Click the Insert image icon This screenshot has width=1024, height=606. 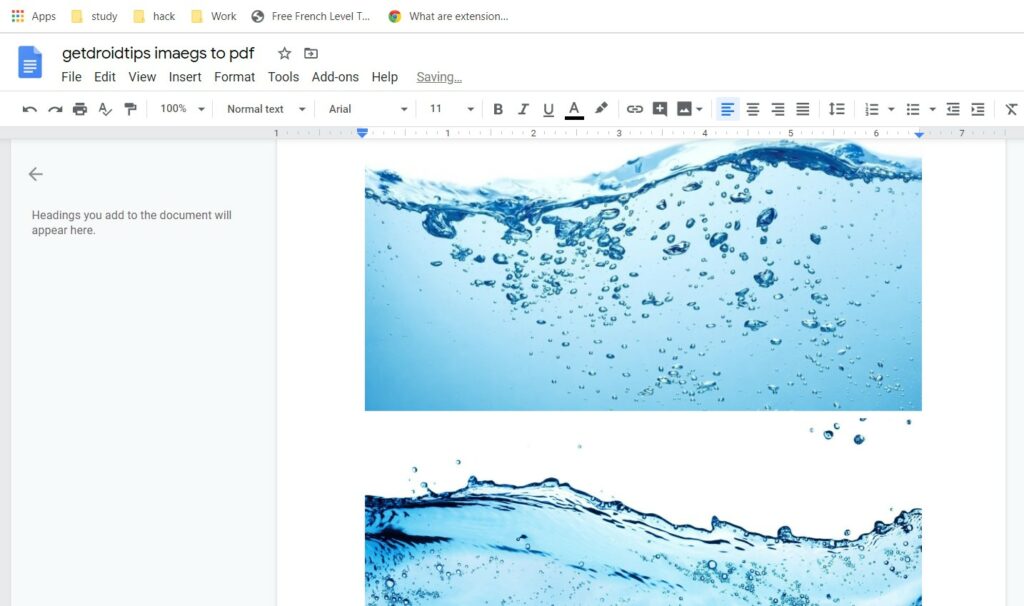coord(686,109)
